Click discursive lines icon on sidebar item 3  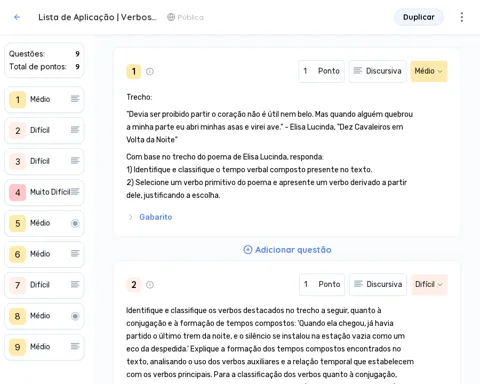pos(75,161)
